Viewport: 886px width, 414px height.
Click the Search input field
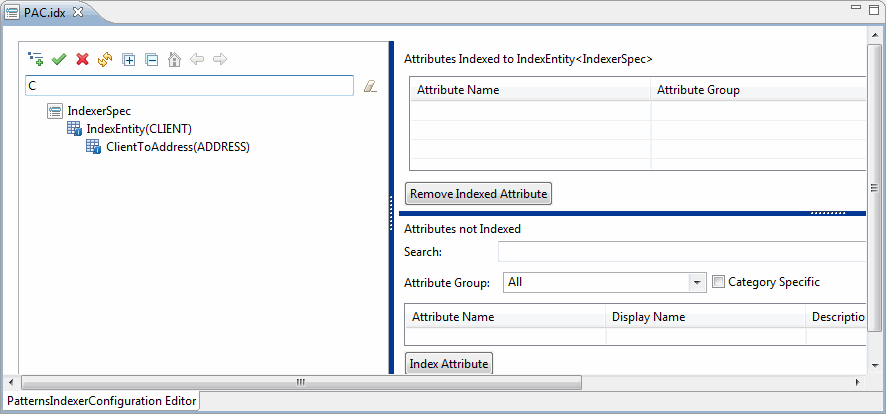[681, 252]
